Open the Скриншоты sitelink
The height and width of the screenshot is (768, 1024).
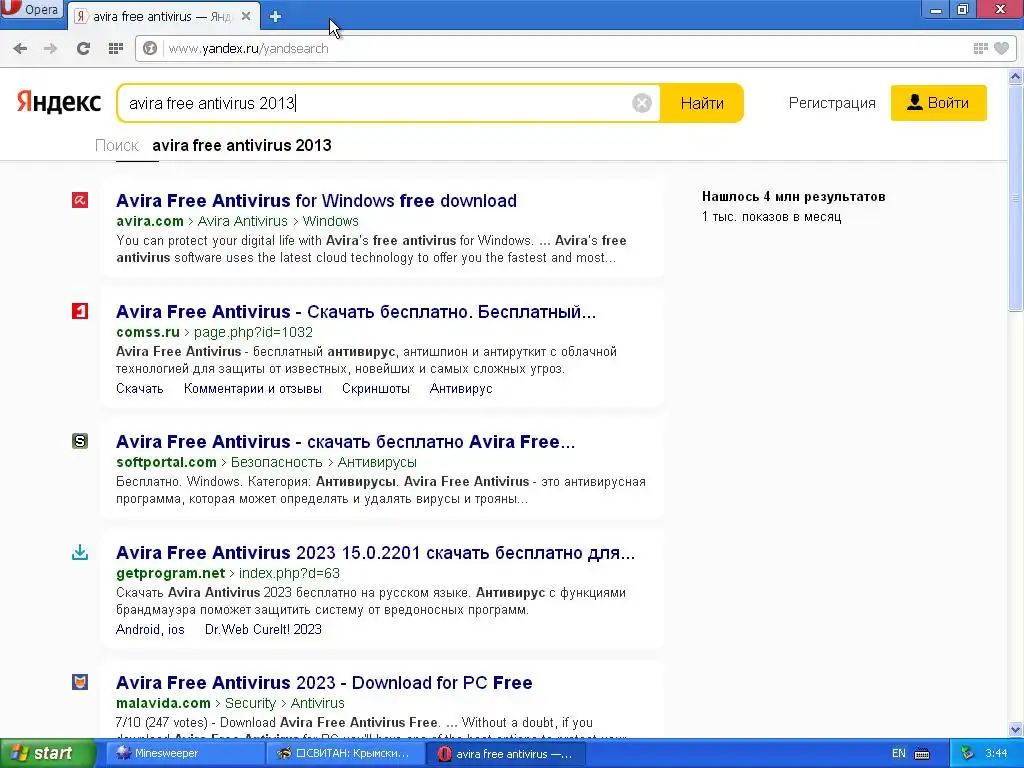376,389
